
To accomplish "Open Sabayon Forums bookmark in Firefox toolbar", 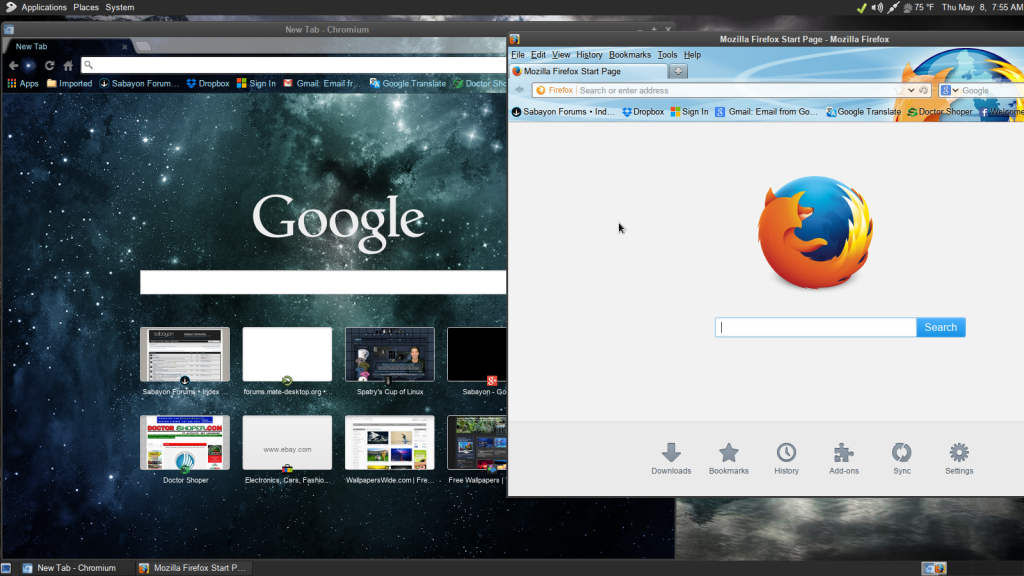I will coord(563,112).
